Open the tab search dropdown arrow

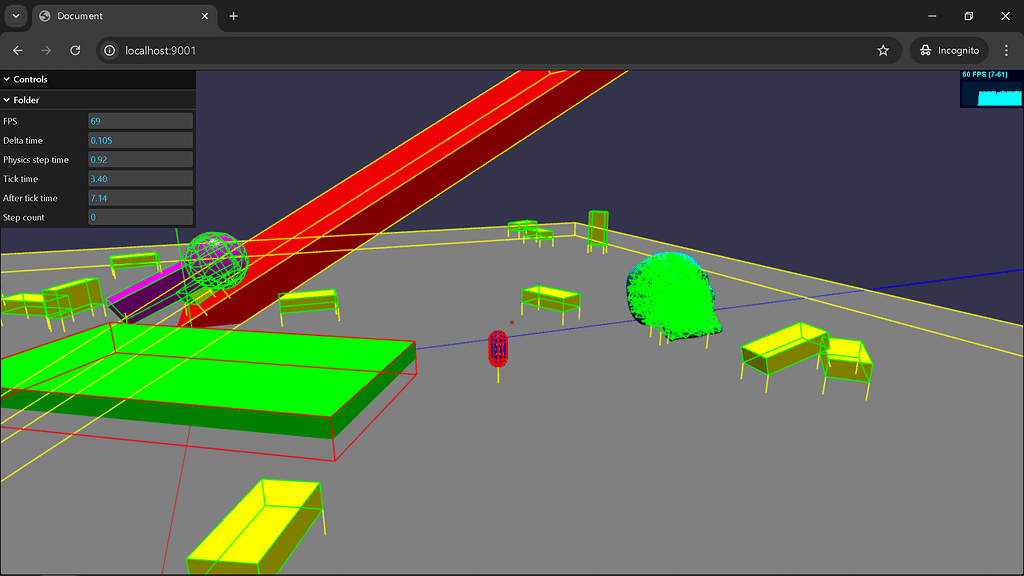point(14,16)
